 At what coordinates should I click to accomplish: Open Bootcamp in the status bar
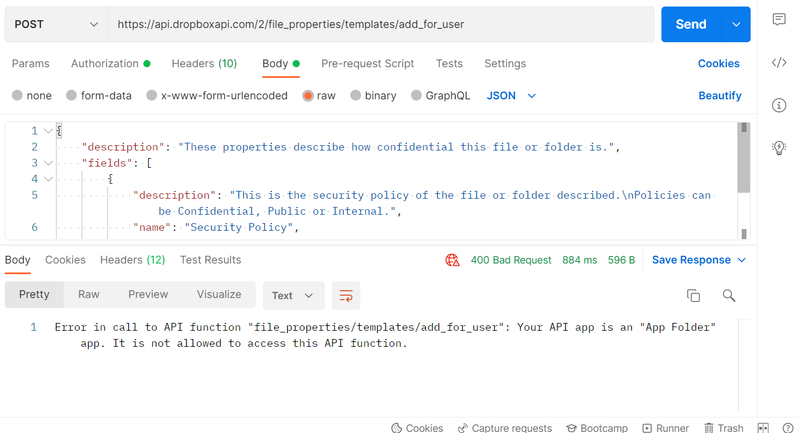tap(597, 428)
